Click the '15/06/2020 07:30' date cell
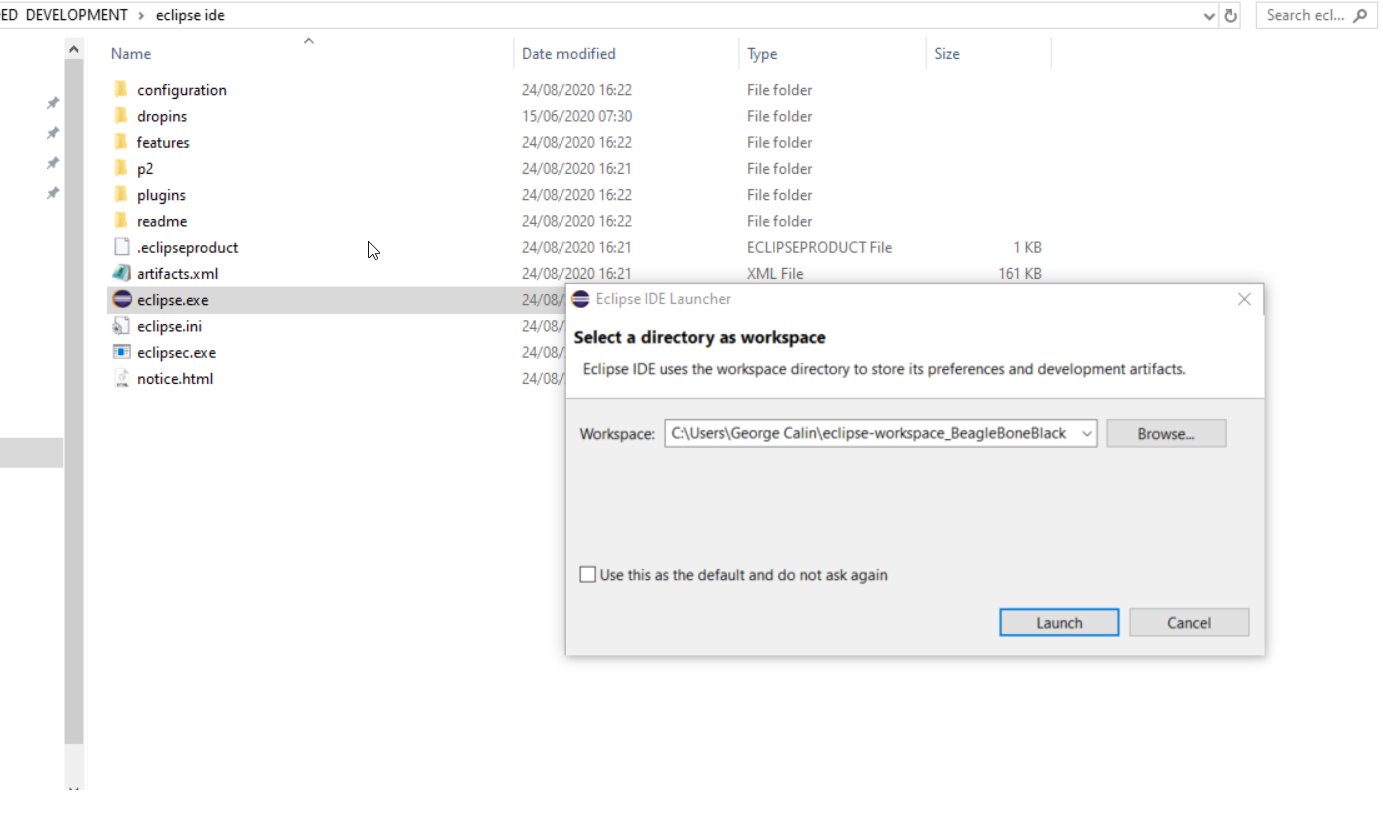Screen dimensions: 1383x828 coord(577,116)
